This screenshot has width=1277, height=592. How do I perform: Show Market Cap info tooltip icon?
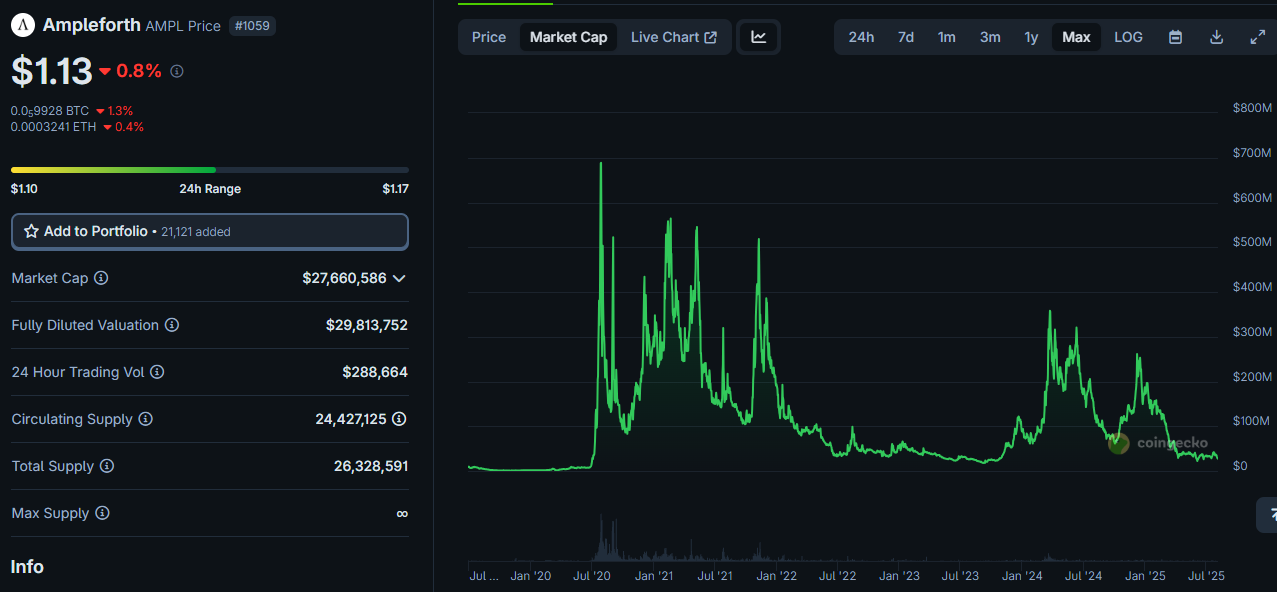[x=101, y=278]
